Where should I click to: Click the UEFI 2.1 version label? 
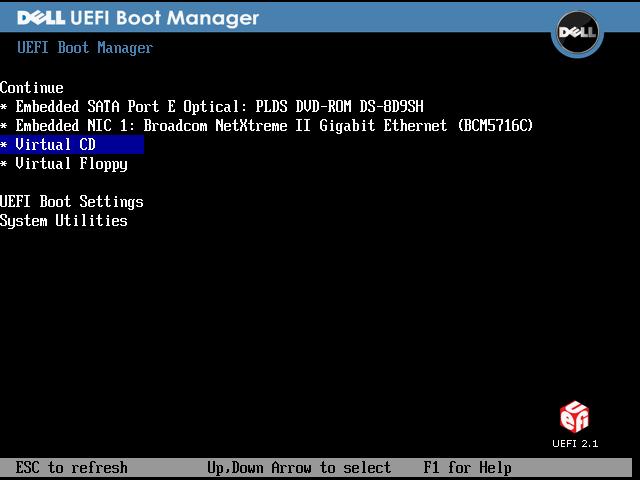click(575, 444)
